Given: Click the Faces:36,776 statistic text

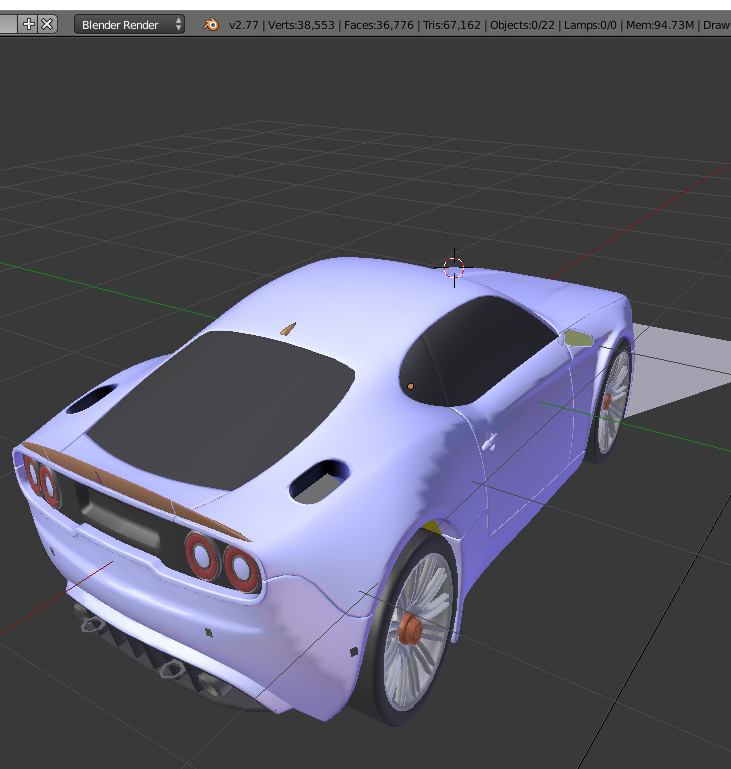Looking at the screenshot, I should [x=378, y=25].
